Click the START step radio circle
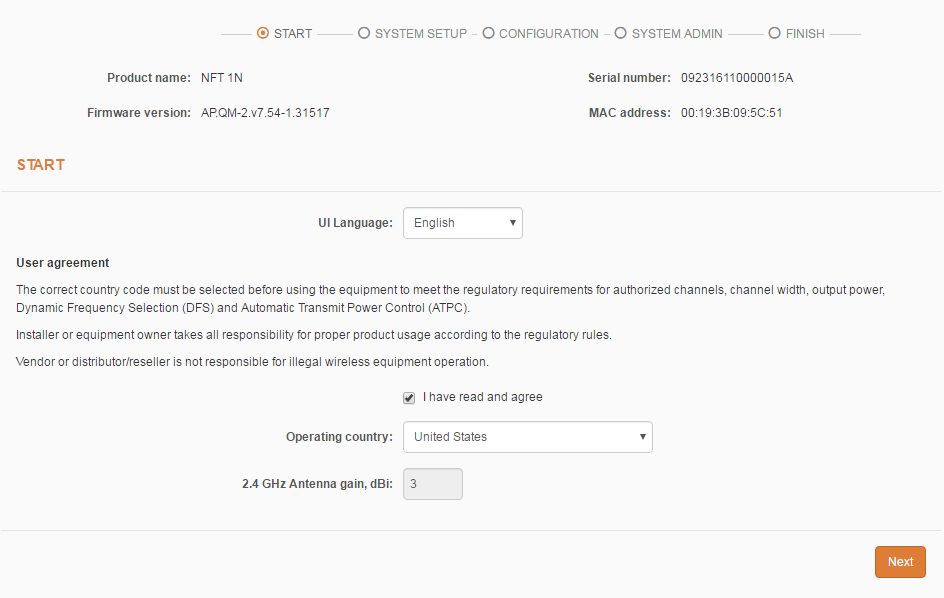The width and height of the screenshot is (944, 598). click(263, 33)
